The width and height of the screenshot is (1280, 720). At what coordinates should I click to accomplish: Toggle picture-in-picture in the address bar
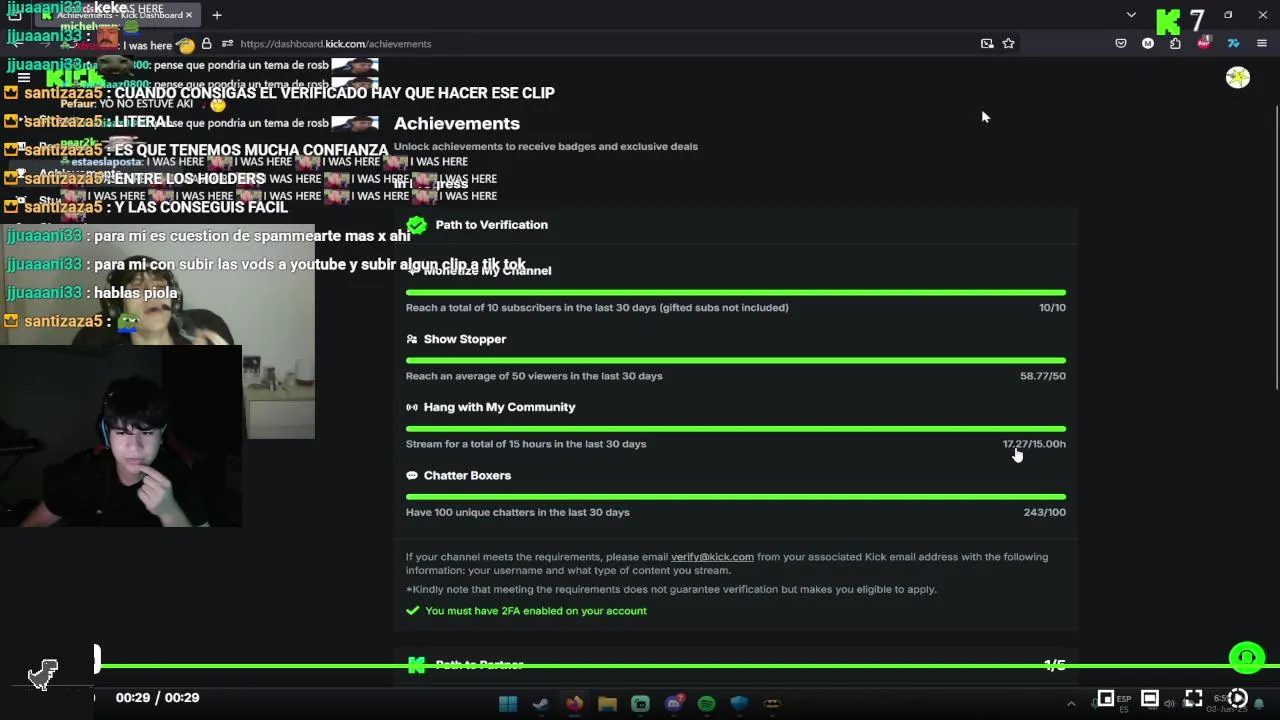(x=987, y=43)
